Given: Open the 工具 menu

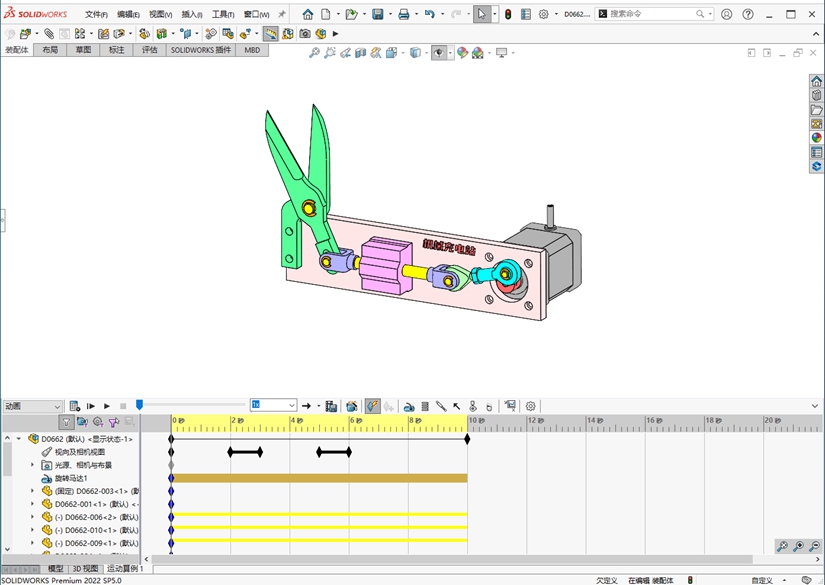Looking at the screenshot, I should coord(222,15).
